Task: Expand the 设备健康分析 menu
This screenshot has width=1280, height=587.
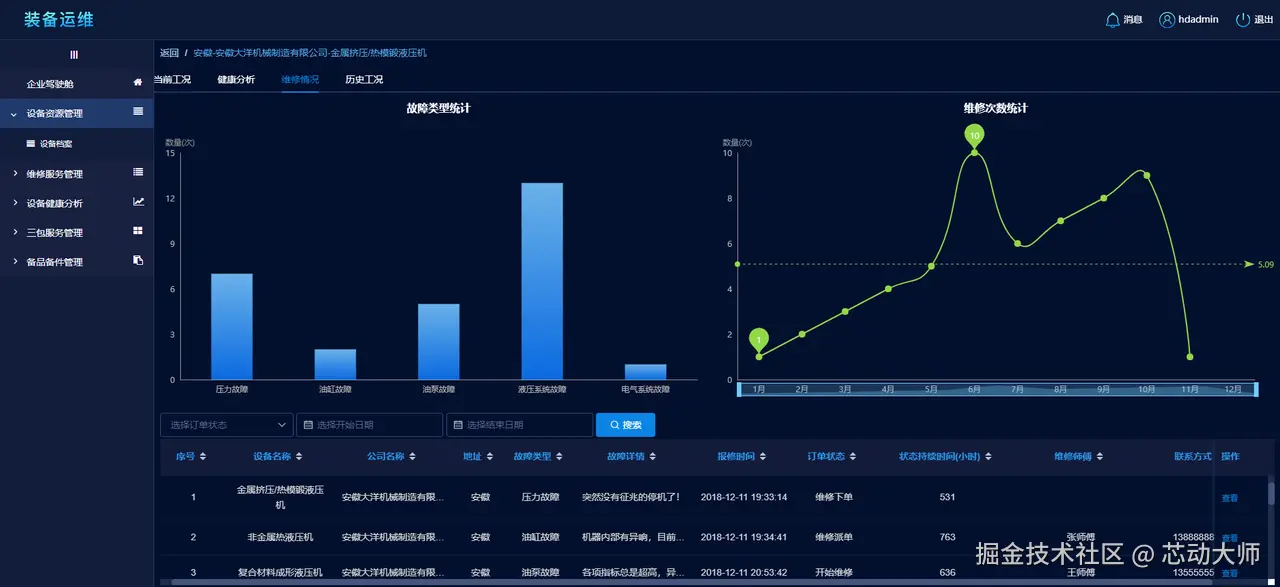Action: pos(77,203)
